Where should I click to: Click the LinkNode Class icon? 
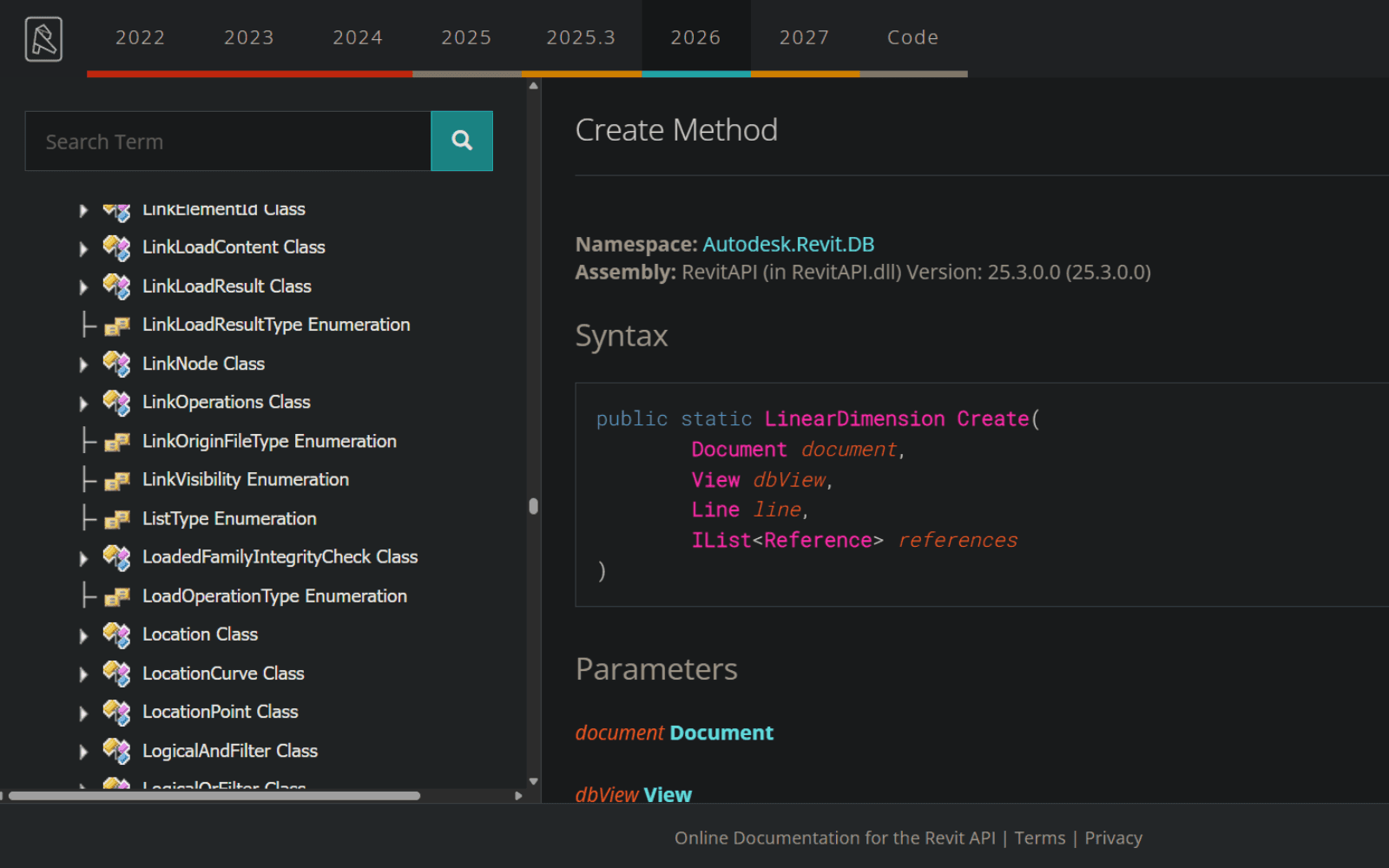point(116,364)
